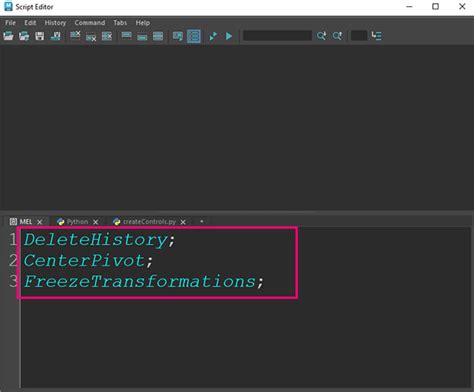
Task: Close the Python tab
Action: point(96,222)
